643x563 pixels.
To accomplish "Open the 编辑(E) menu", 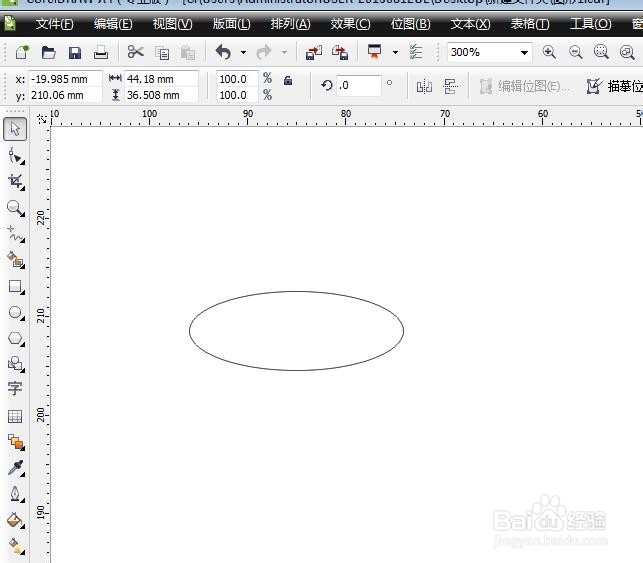I will [x=113, y=24].
